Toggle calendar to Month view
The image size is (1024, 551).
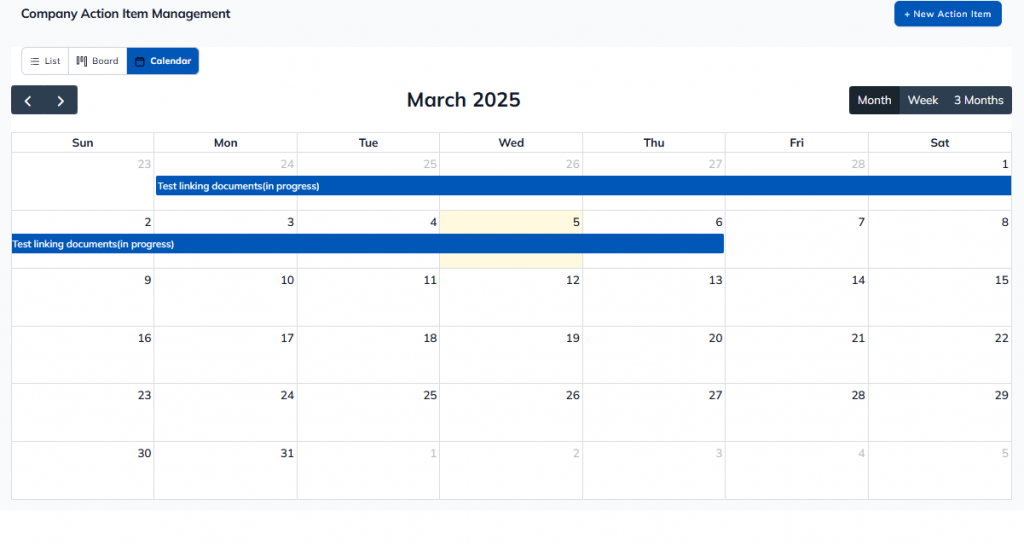(x=874, y=100)
